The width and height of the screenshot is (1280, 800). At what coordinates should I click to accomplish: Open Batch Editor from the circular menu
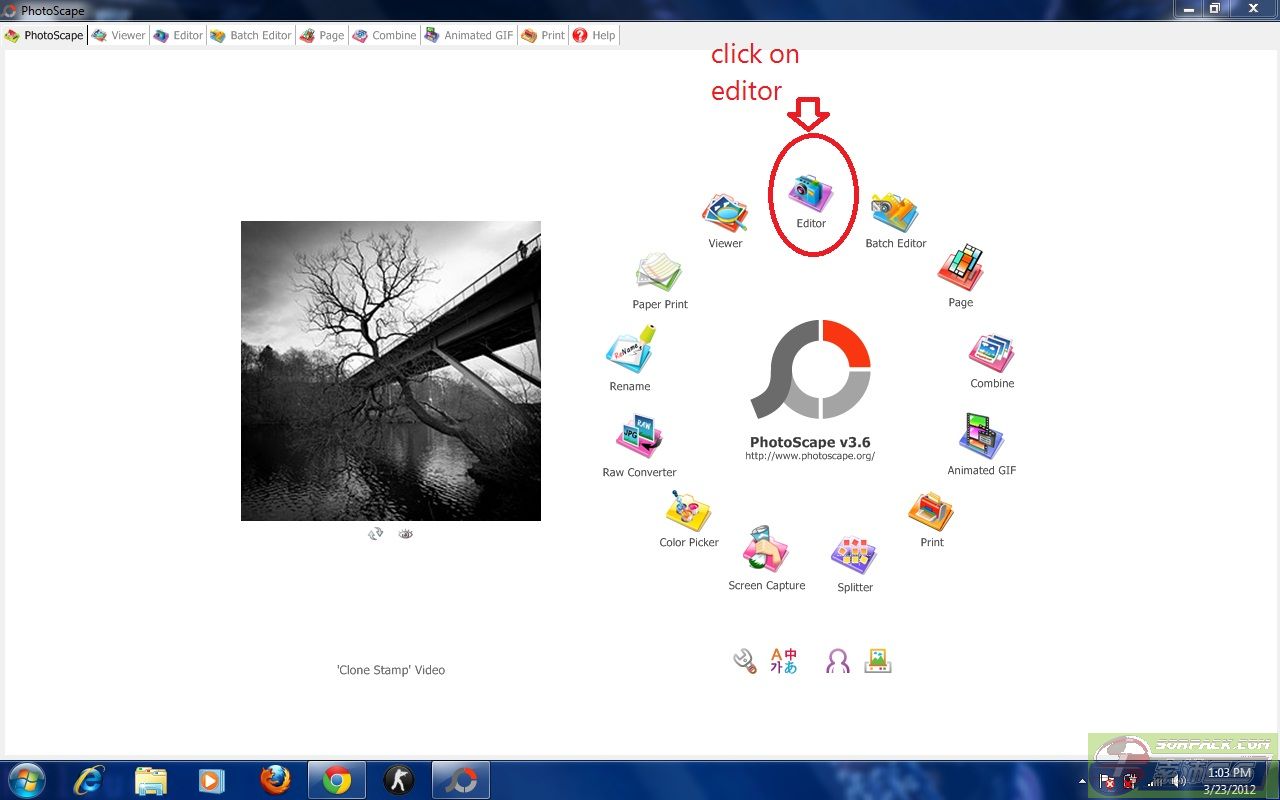point(895,213)
